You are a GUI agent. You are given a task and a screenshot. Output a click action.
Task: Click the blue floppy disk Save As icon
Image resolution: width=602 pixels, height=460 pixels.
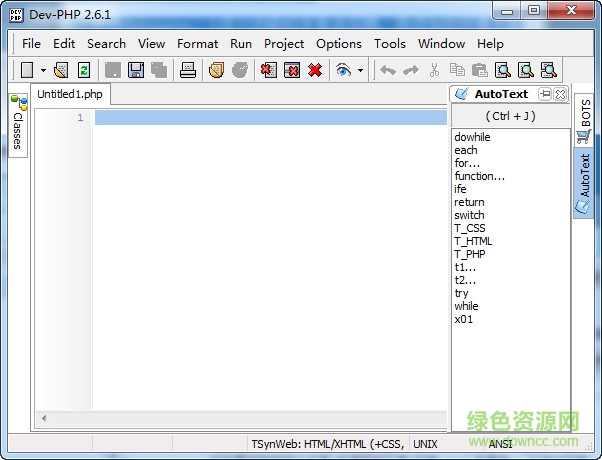[136, 70]
